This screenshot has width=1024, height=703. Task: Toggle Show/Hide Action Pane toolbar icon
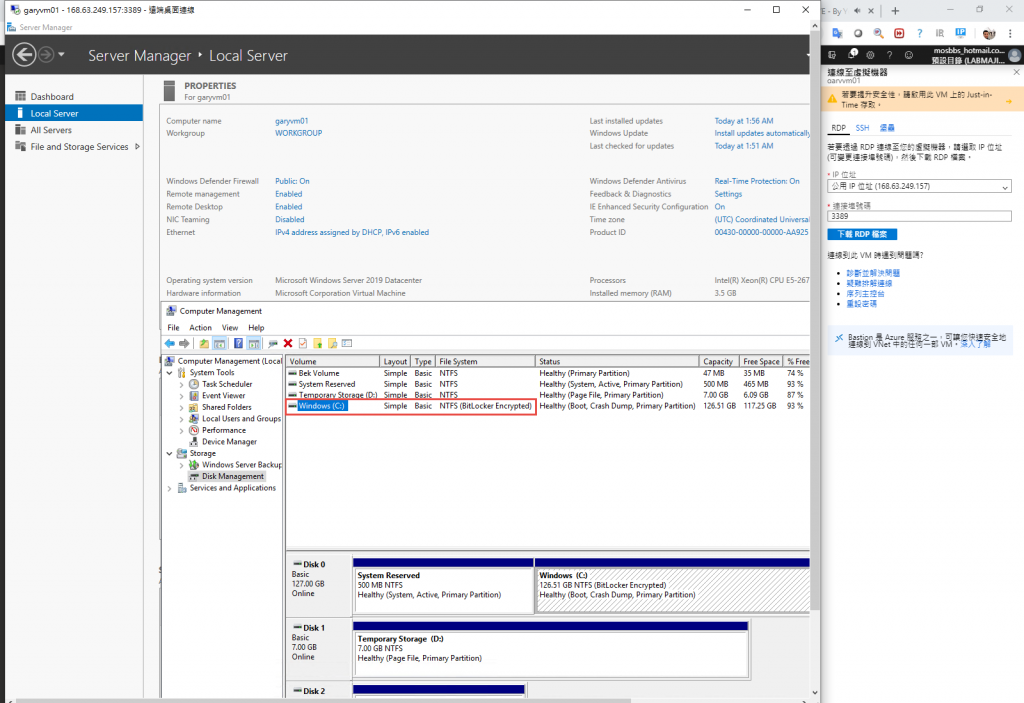253,343
